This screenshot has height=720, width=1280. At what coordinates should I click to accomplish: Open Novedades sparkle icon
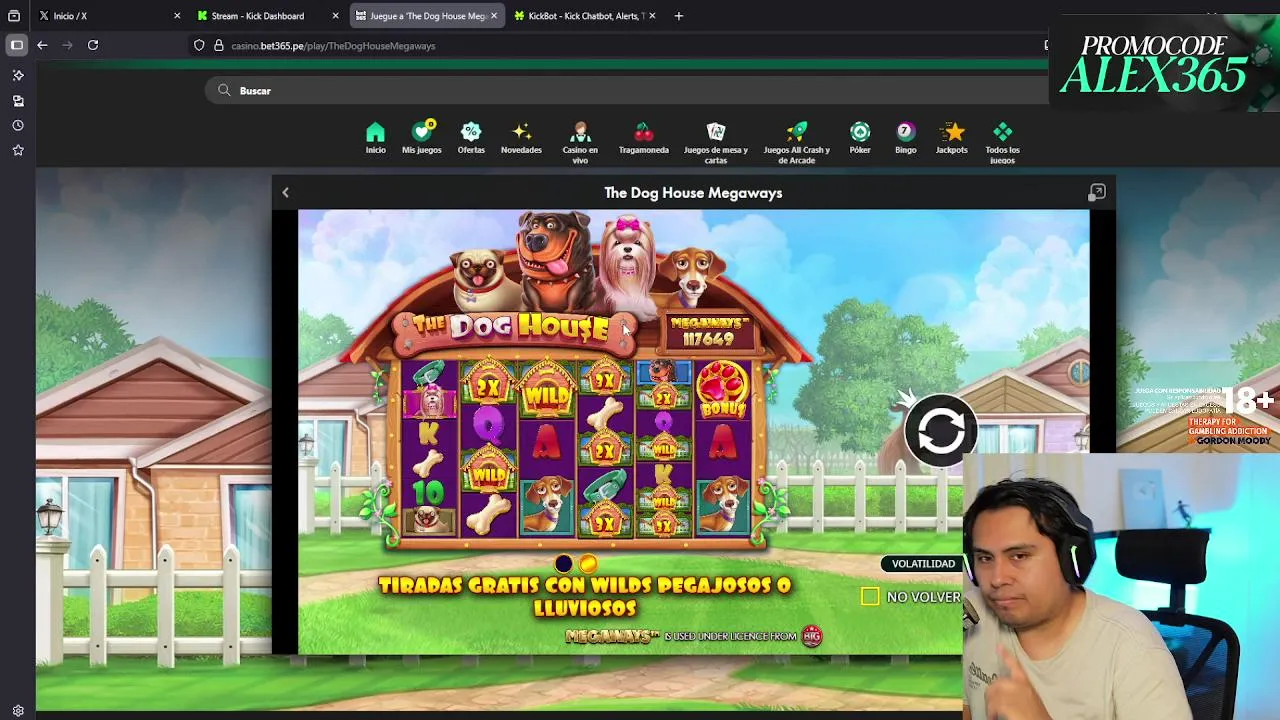click(x=521, y=138)
